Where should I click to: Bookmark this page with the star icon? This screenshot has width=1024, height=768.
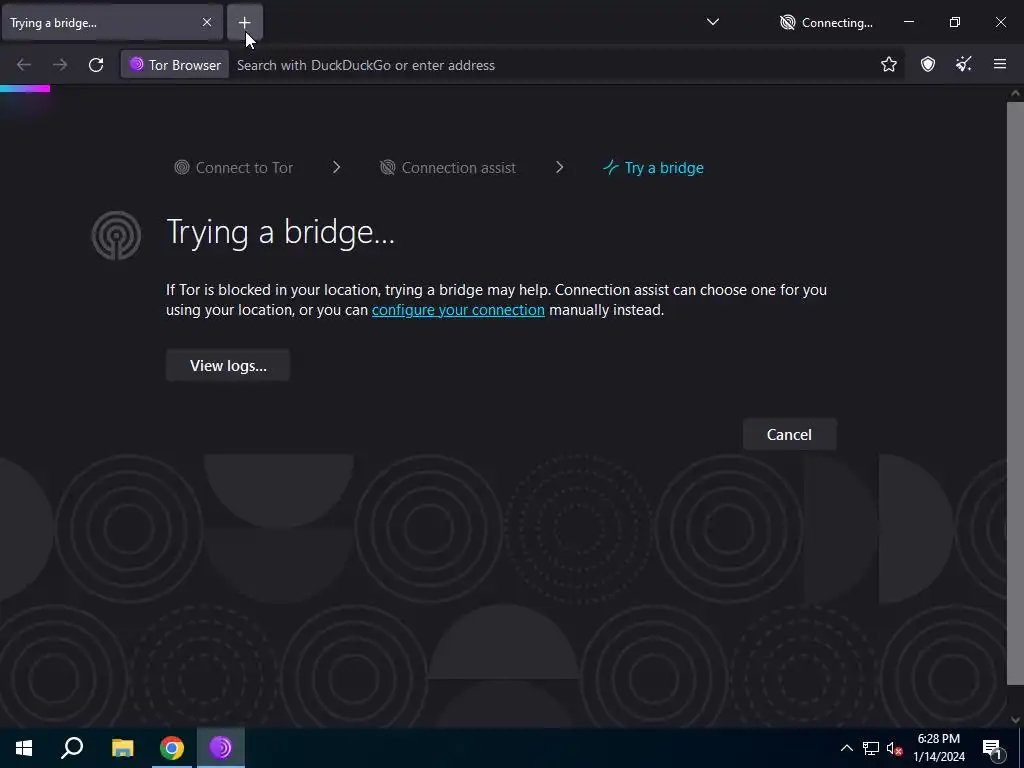point(888,64)
